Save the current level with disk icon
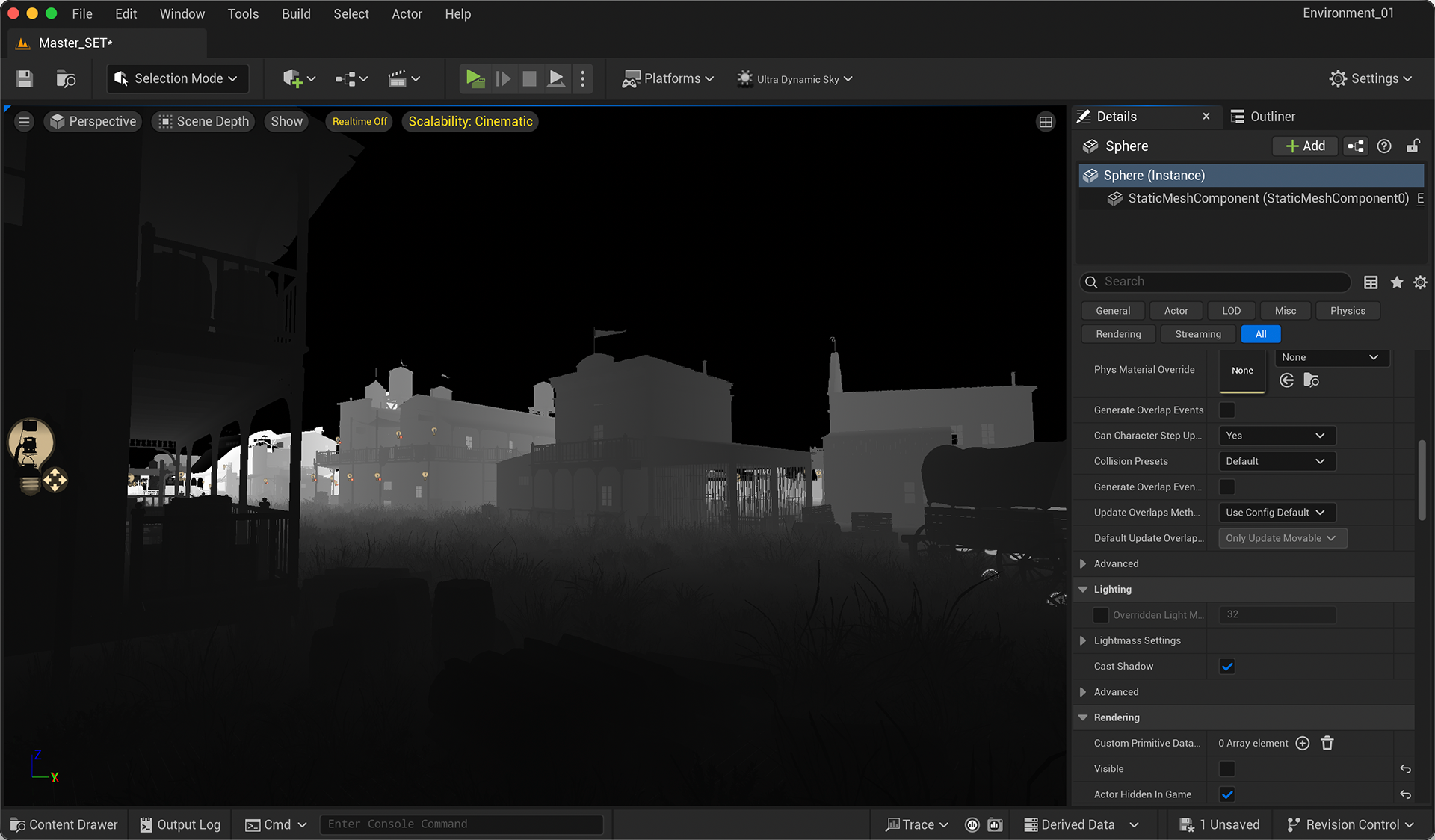This screenshot has height=840, width=1435. [25, 78]
